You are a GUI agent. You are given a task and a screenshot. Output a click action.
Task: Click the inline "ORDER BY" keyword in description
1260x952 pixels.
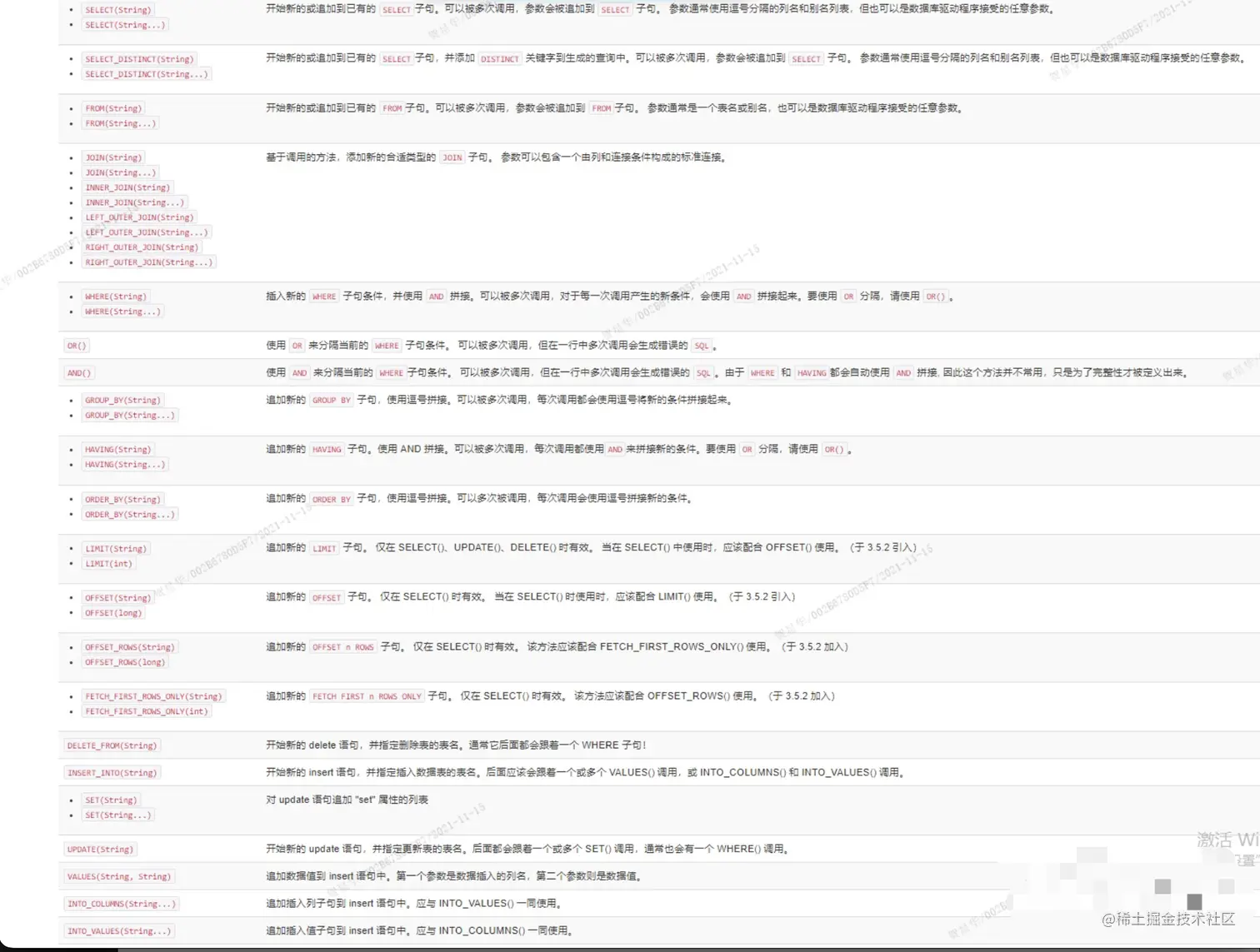(x=331, y=500)
